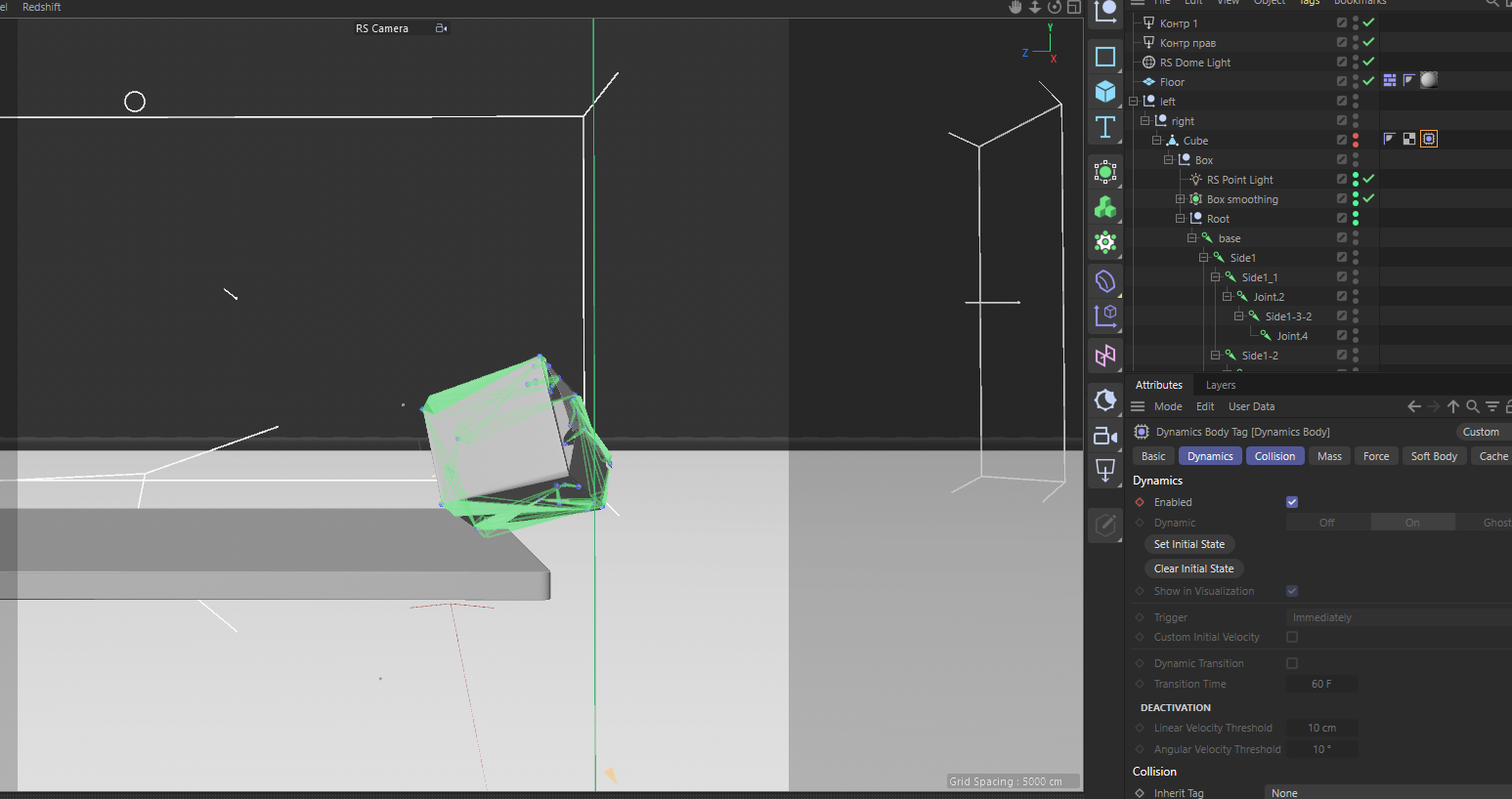Open the Inherit Tag dropdown
This screenshot has width=1512, height=799.
click(x=1388, y=792)
